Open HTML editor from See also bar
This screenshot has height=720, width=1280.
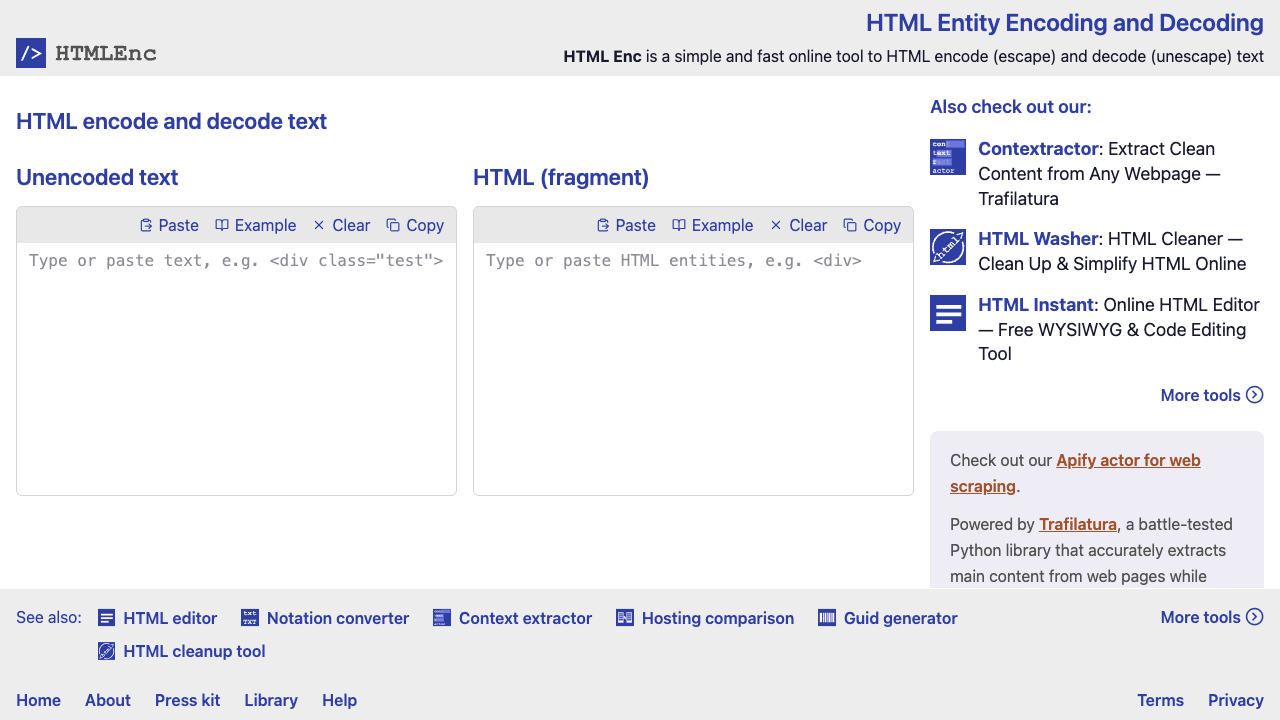click(x=158, y=618)
